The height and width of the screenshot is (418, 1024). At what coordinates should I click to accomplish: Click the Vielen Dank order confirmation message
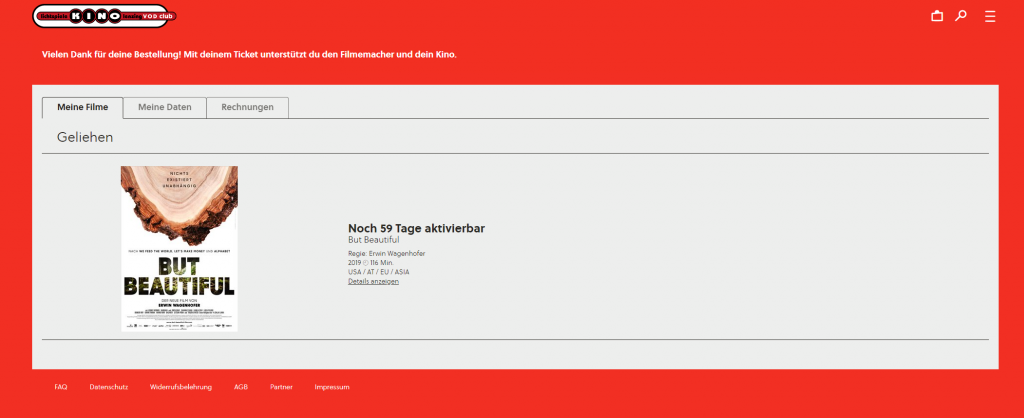pyautogui.click(x=249, y=55)
